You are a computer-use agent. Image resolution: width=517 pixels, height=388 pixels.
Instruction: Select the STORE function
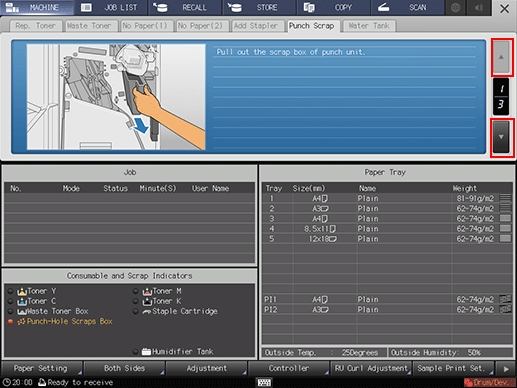coord(259,8)
